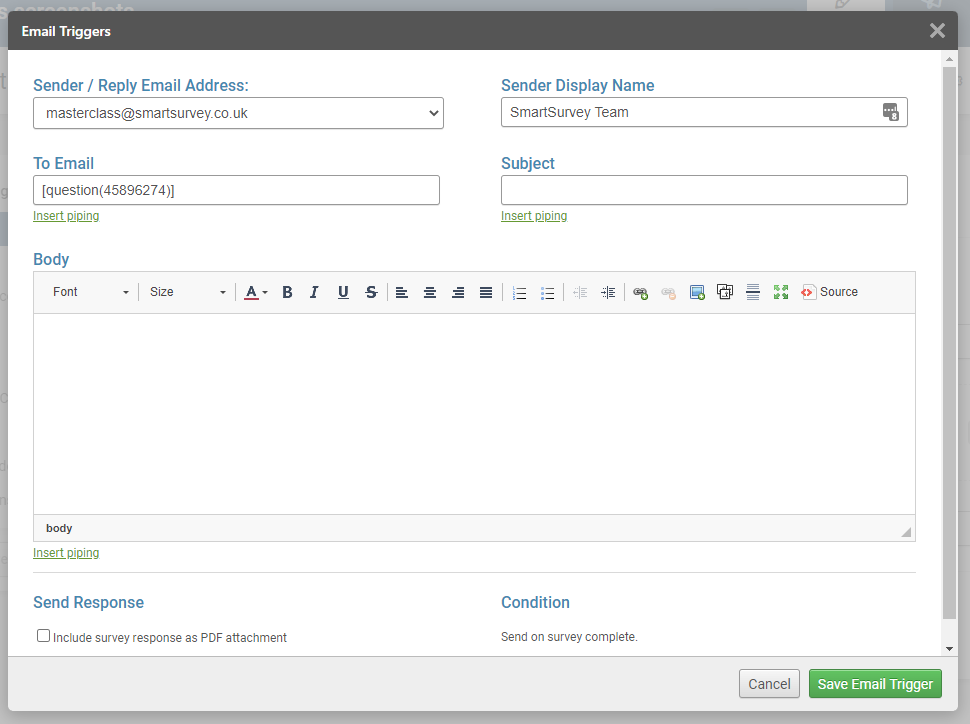
Task: Switch editor to Source view
Action: click(x=829, y=292)
